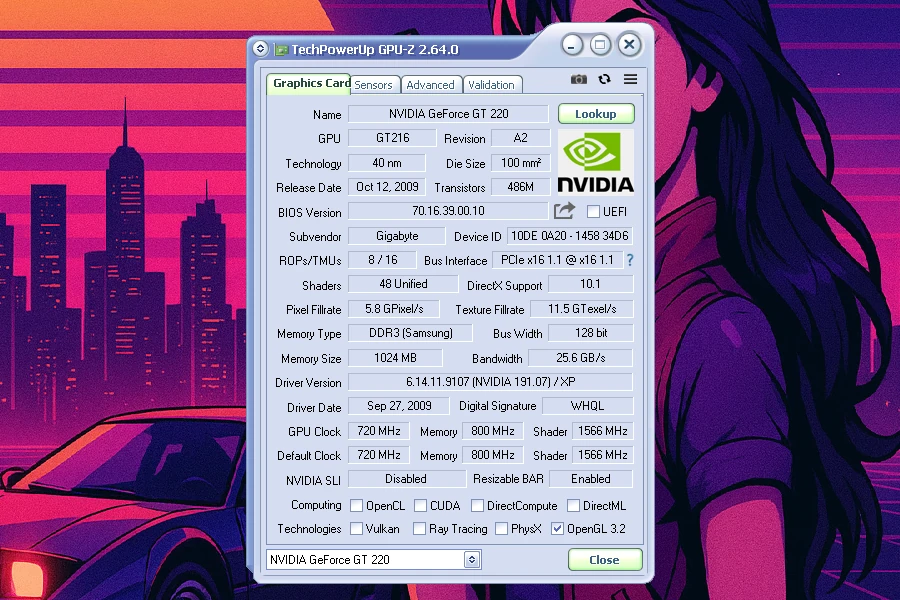Click the GPU-Z title bar app icon

(x=281, y=50)
